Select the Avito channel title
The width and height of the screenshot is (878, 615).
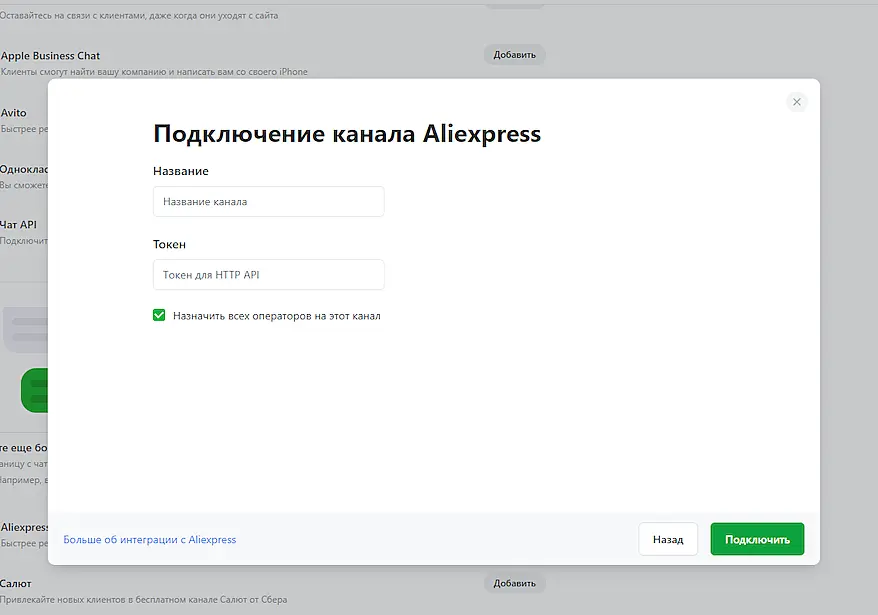click(x=13, y=113)
